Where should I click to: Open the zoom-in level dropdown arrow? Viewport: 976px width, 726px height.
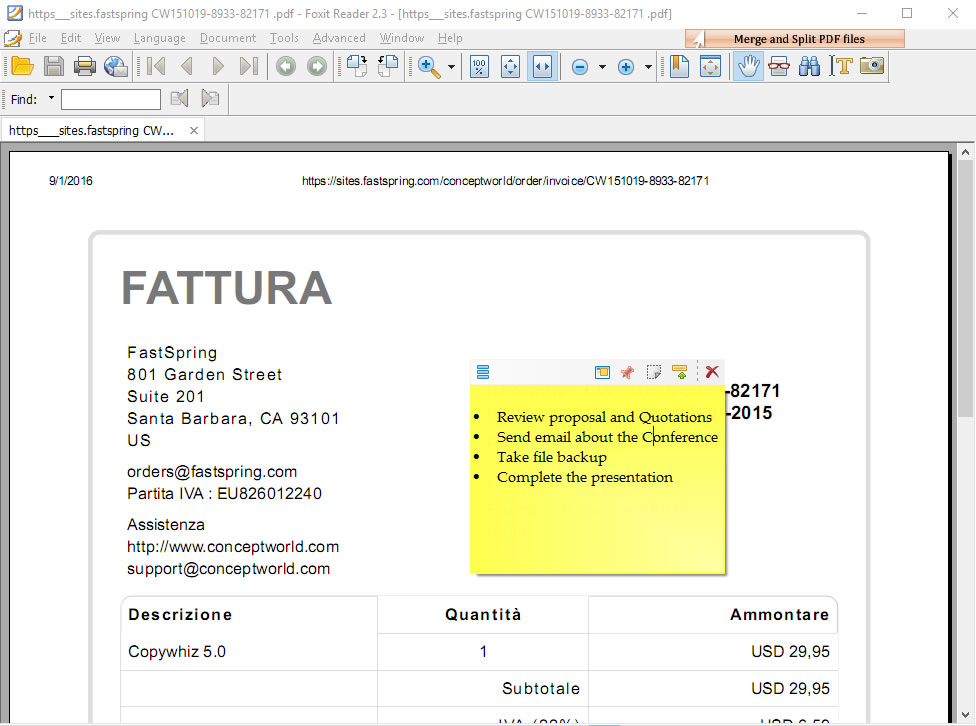pyautogui.click(x=647, y=66)
